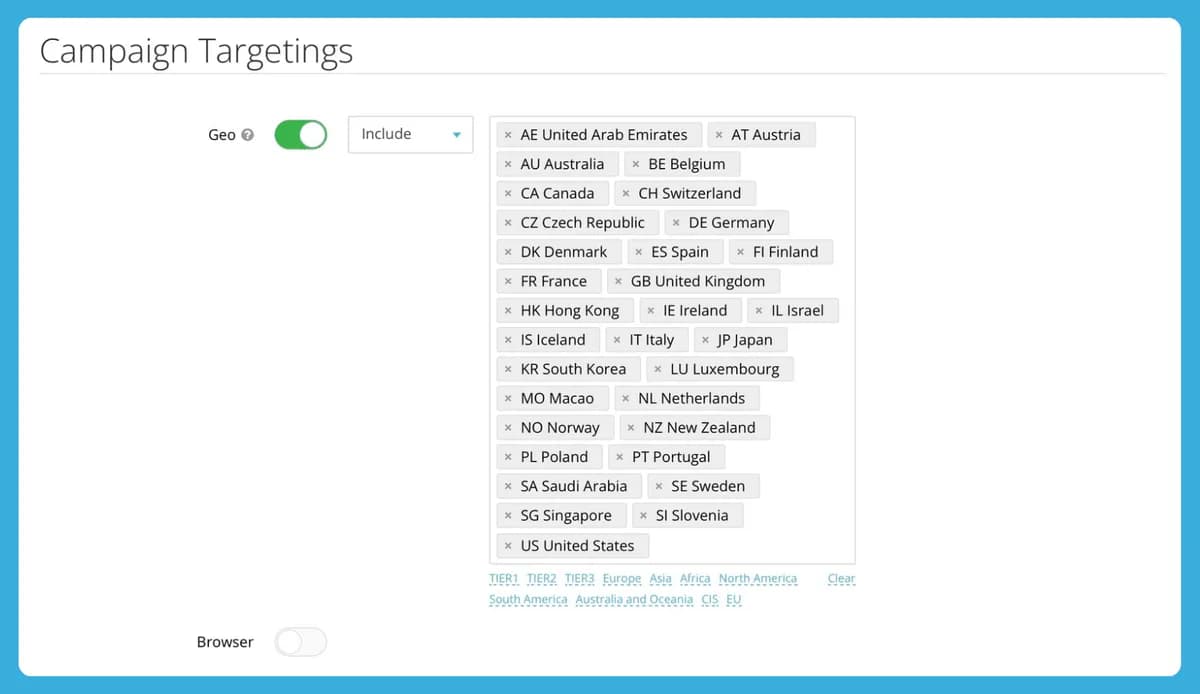
Task: Open the Include dropdown
Action: click(410, 134)
